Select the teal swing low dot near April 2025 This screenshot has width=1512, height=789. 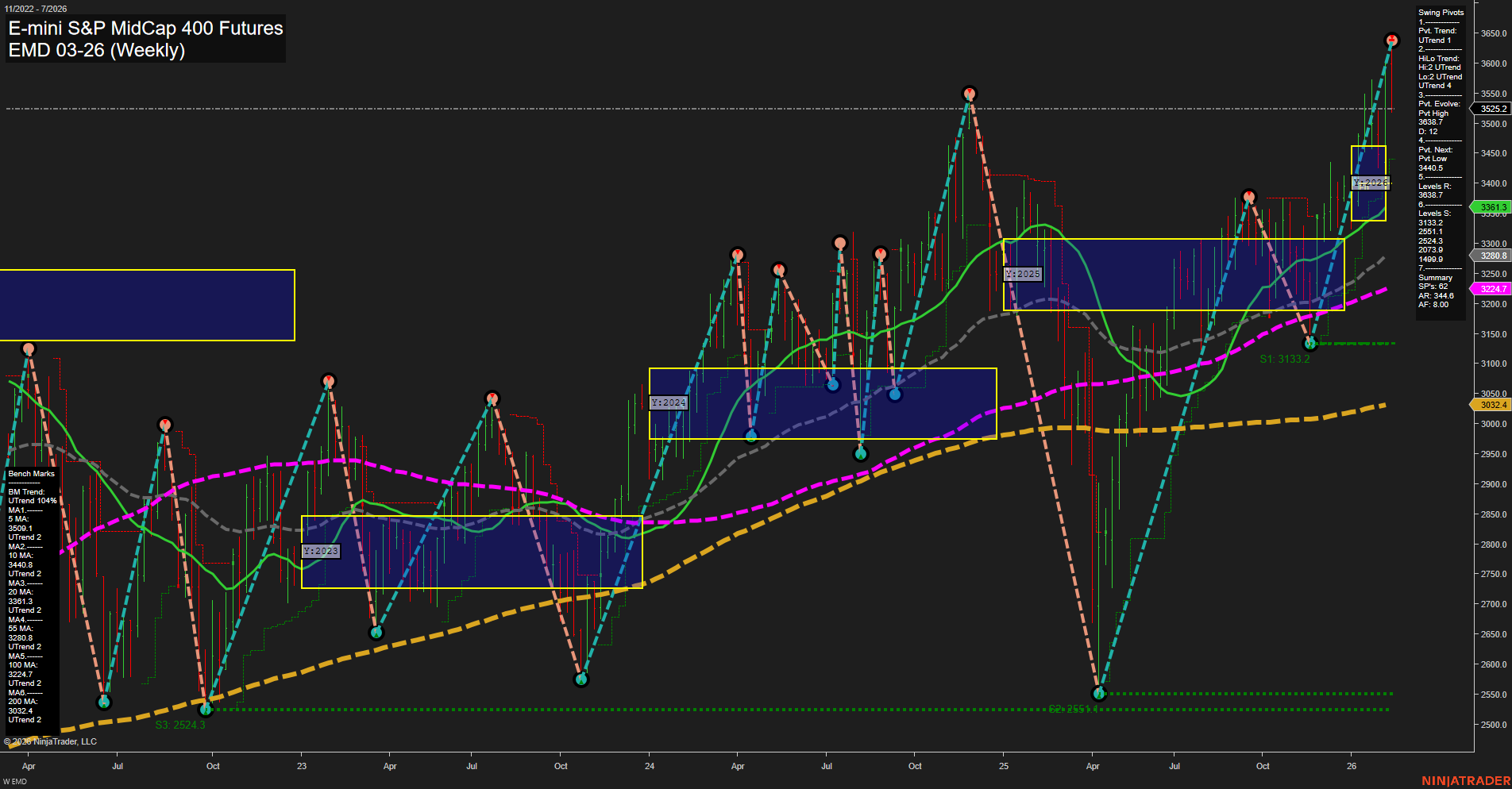pos(1097,693)
